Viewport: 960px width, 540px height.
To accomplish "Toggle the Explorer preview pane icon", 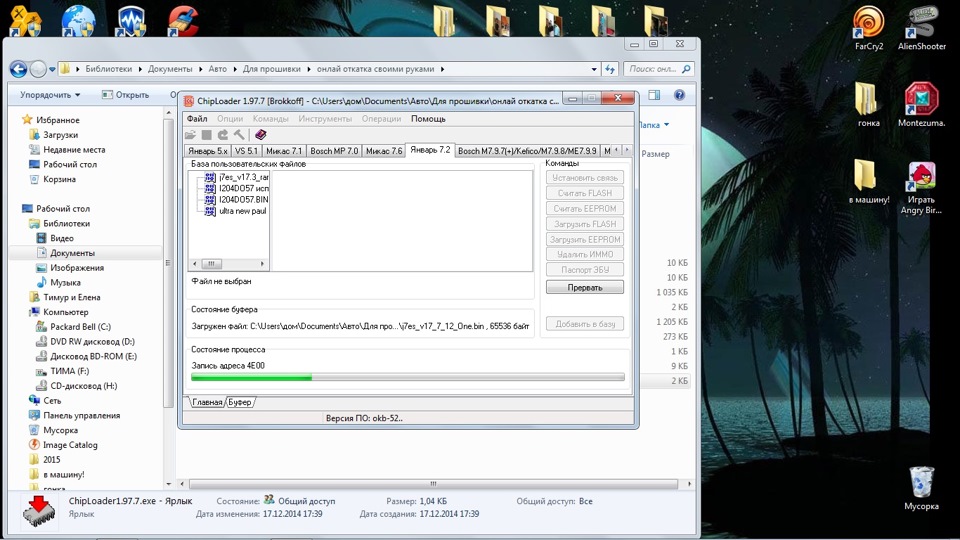I will pos(654,95).
